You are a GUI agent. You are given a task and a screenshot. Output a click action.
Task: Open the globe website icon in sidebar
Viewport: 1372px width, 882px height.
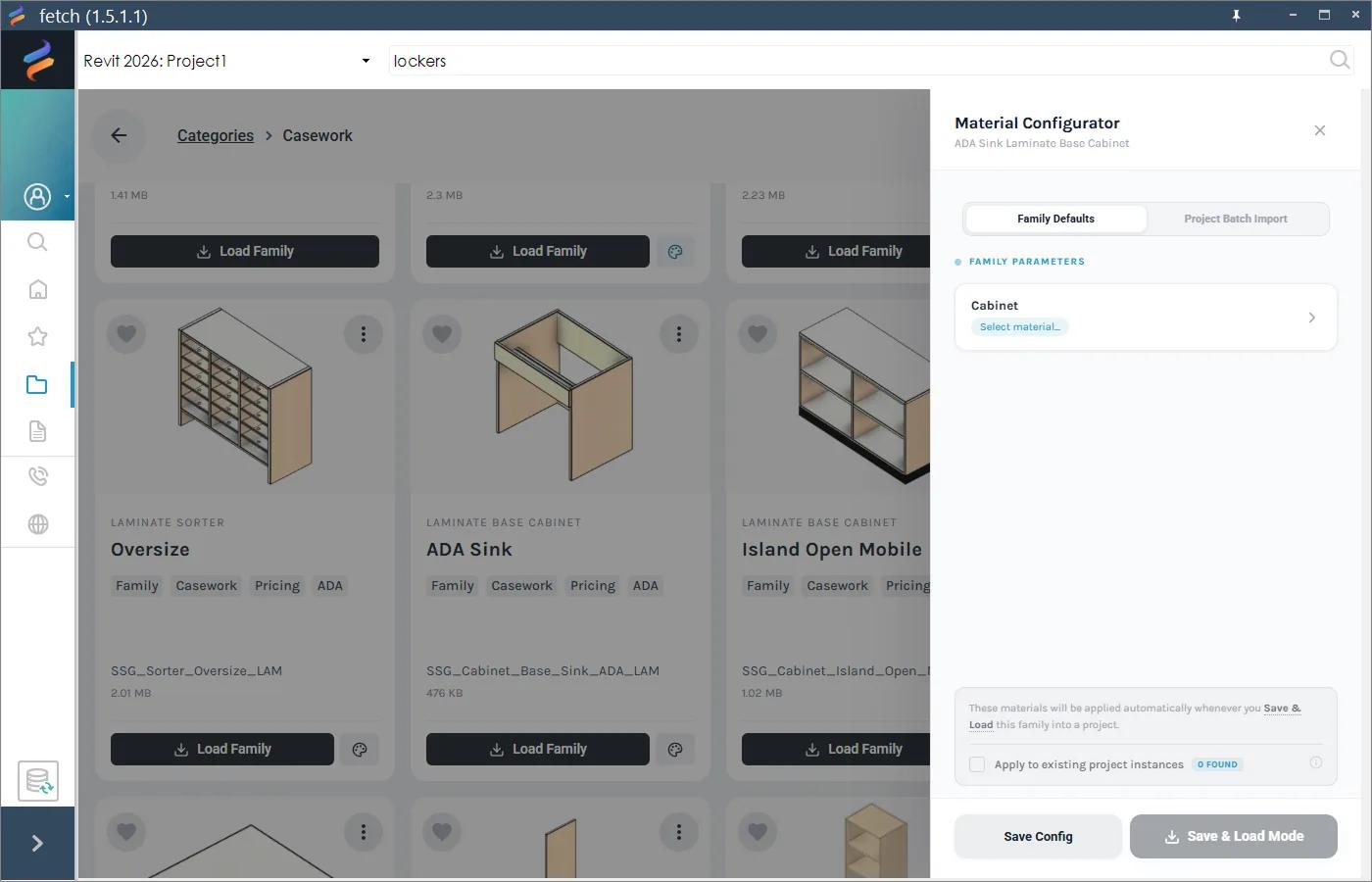click(x=37, y=524)
